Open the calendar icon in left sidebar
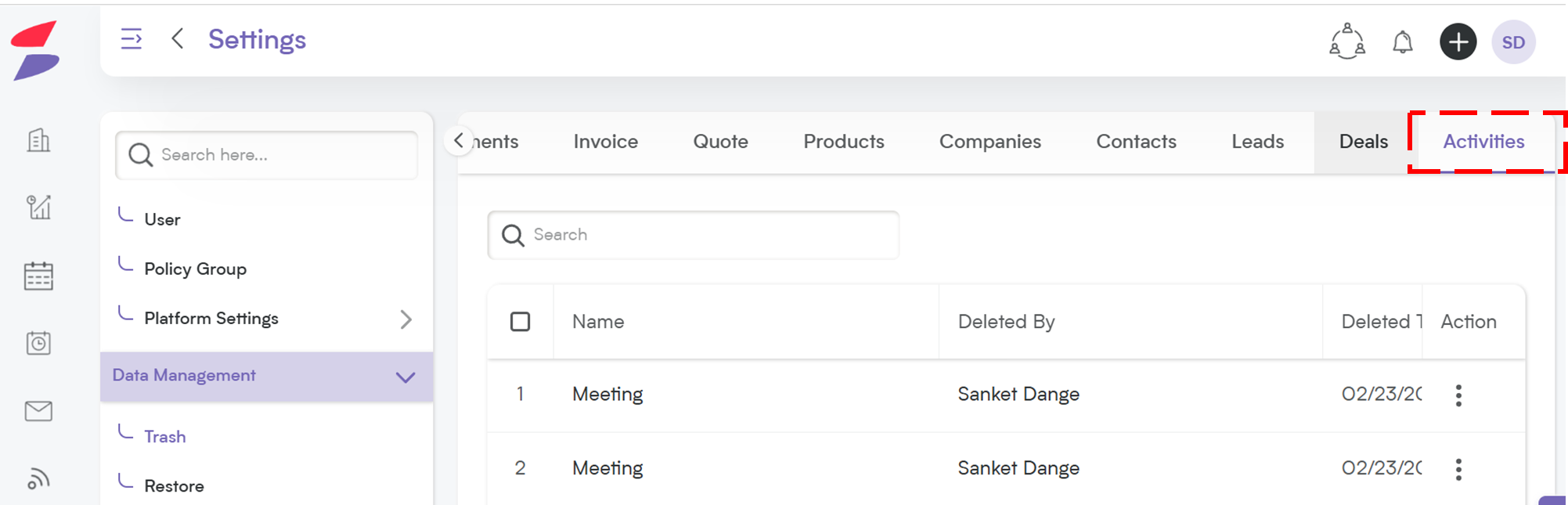Image resolution: width=1568 pixels, height=505 pixels. [x=38, y=276]
